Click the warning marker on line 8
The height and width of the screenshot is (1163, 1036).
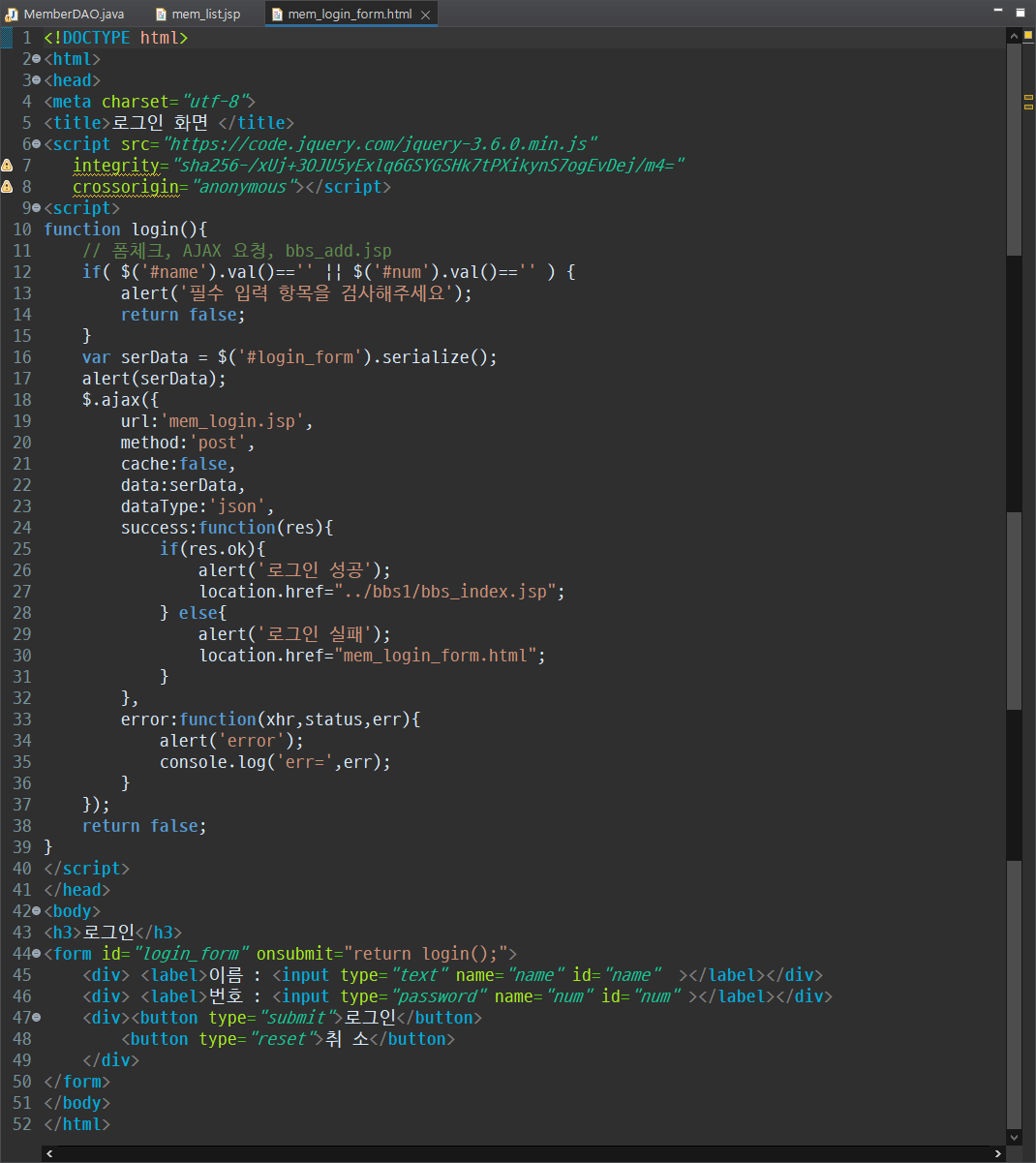pyautogui.click(x=7, y=187)
